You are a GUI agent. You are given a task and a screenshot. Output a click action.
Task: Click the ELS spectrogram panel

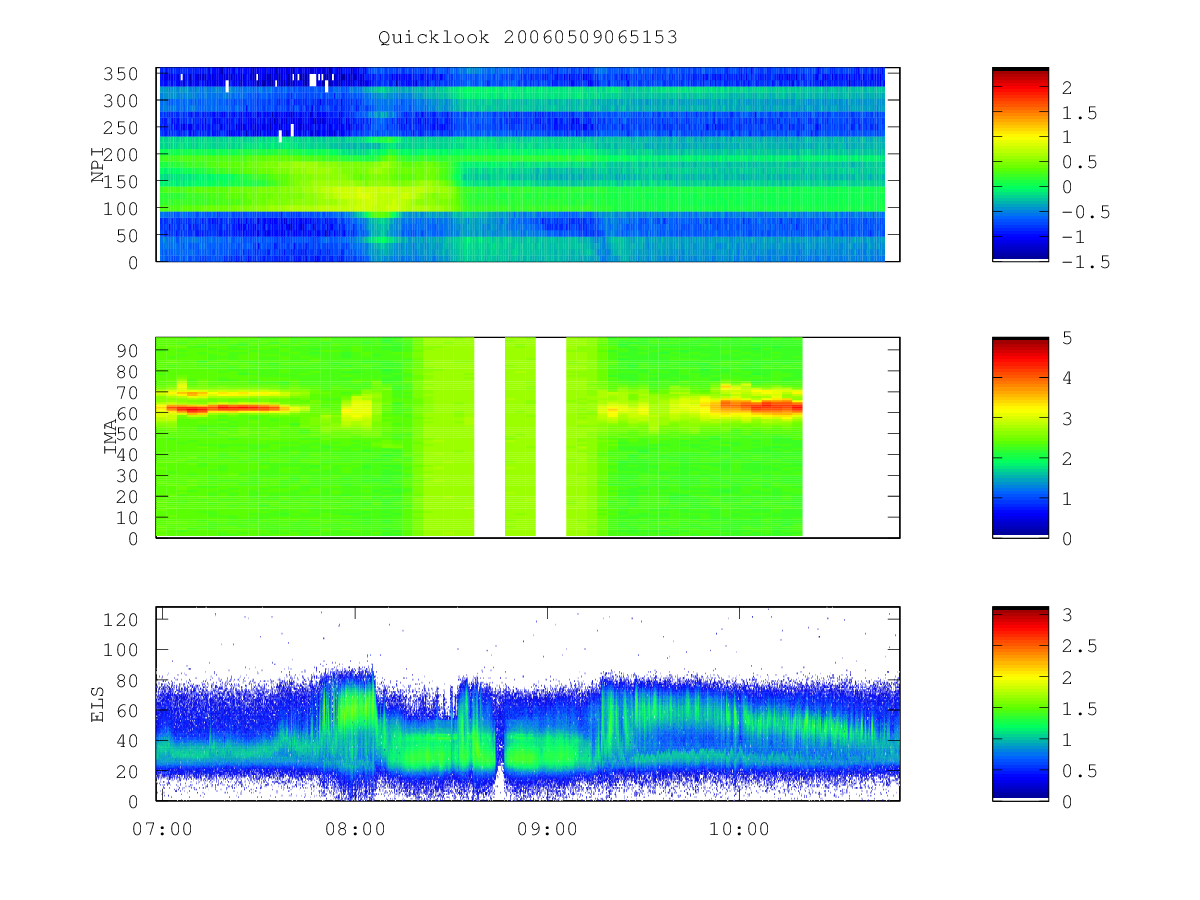528,703
